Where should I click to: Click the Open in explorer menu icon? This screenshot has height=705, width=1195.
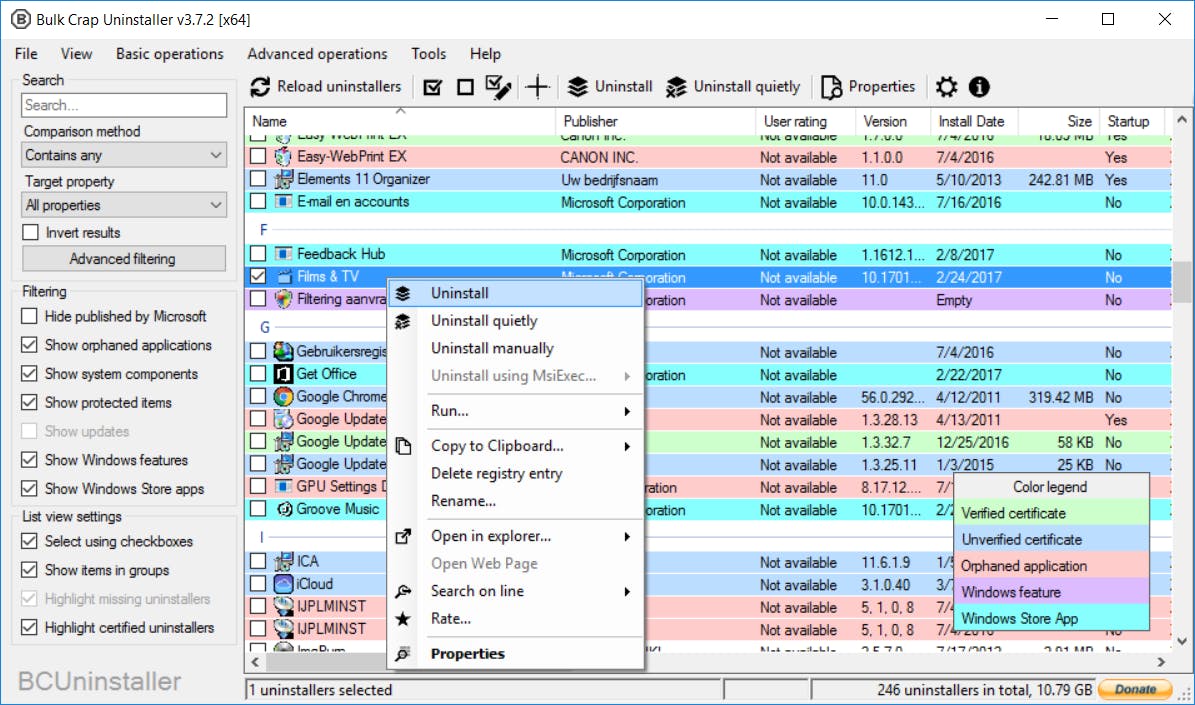[x=403, y=537]
